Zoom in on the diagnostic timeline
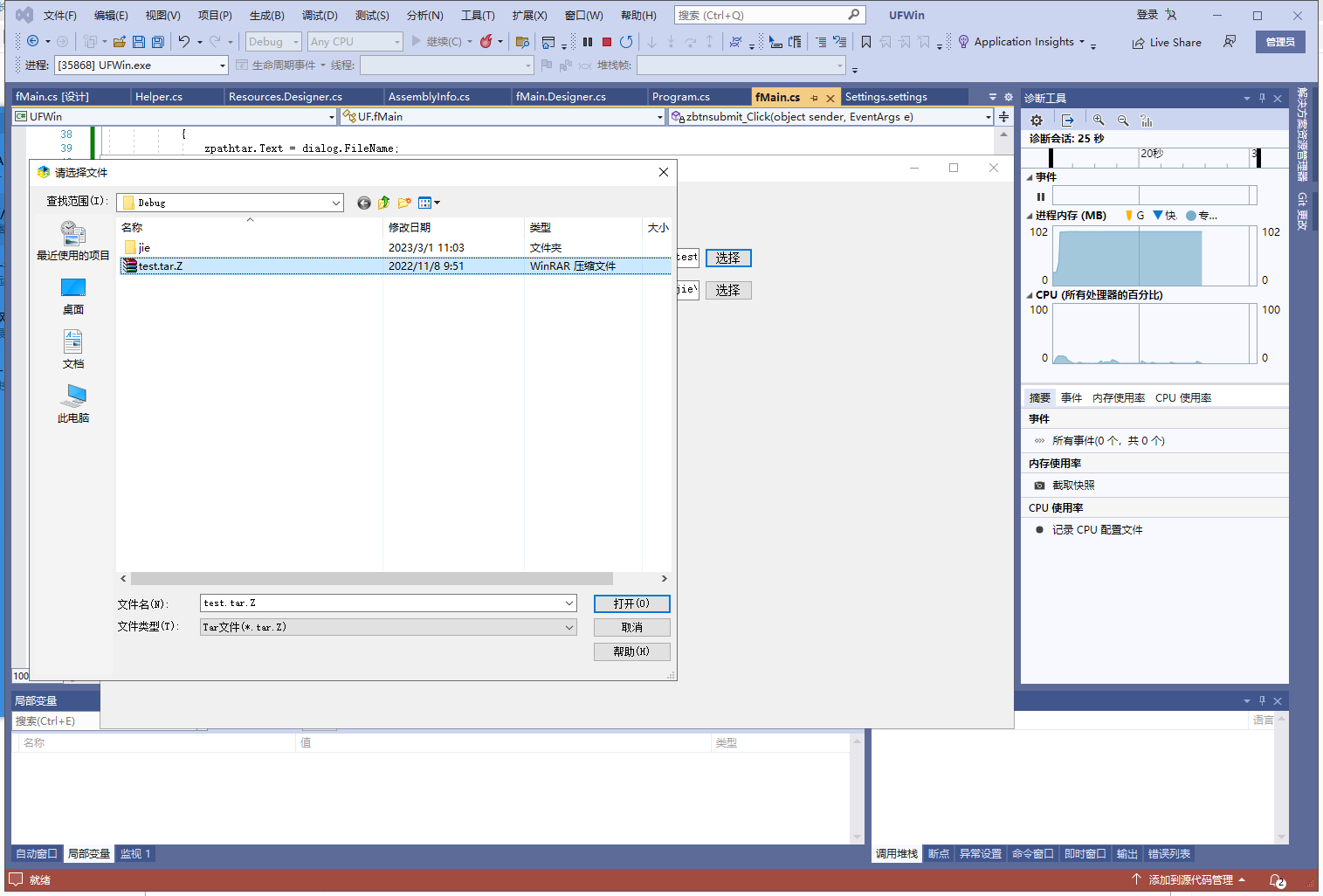The image size is (1323, 896). 1099,121
